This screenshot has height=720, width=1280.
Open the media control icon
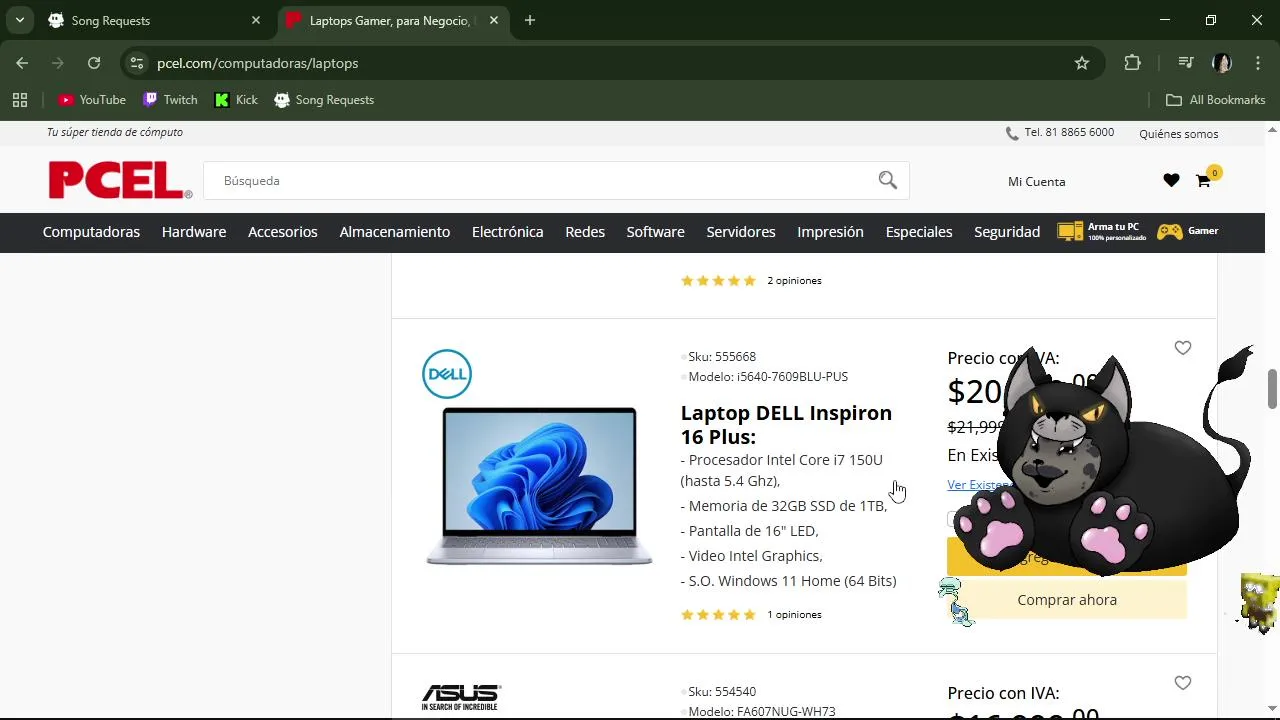(x=1186, y=63)
